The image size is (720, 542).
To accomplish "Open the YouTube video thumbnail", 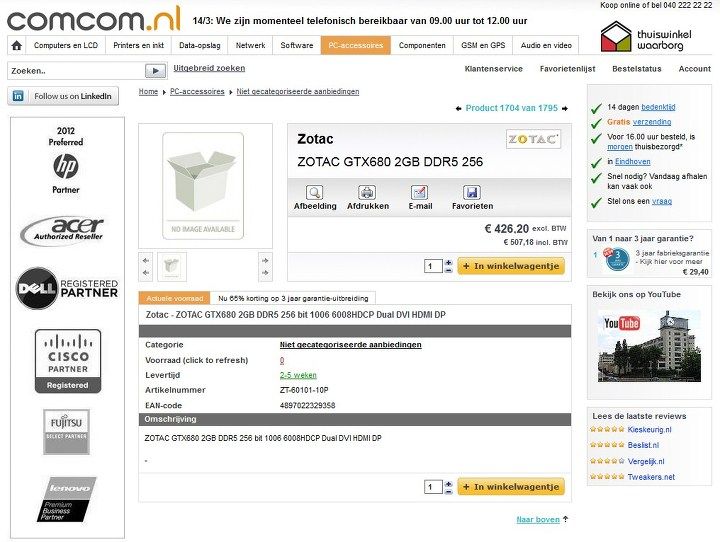I will pos(649,345).
